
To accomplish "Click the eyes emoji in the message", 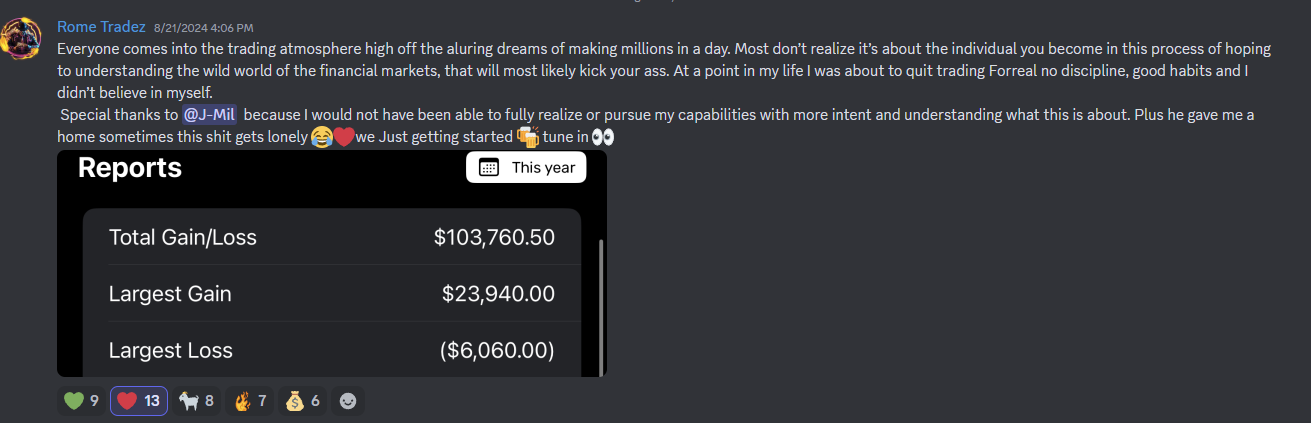I will (602, 137).
